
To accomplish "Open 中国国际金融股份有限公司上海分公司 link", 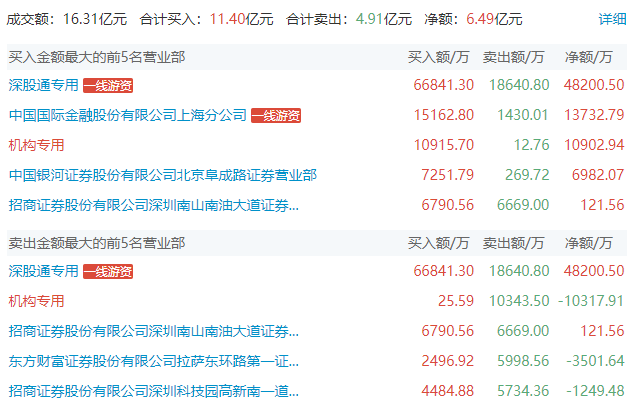I will (x=128, y=115).
